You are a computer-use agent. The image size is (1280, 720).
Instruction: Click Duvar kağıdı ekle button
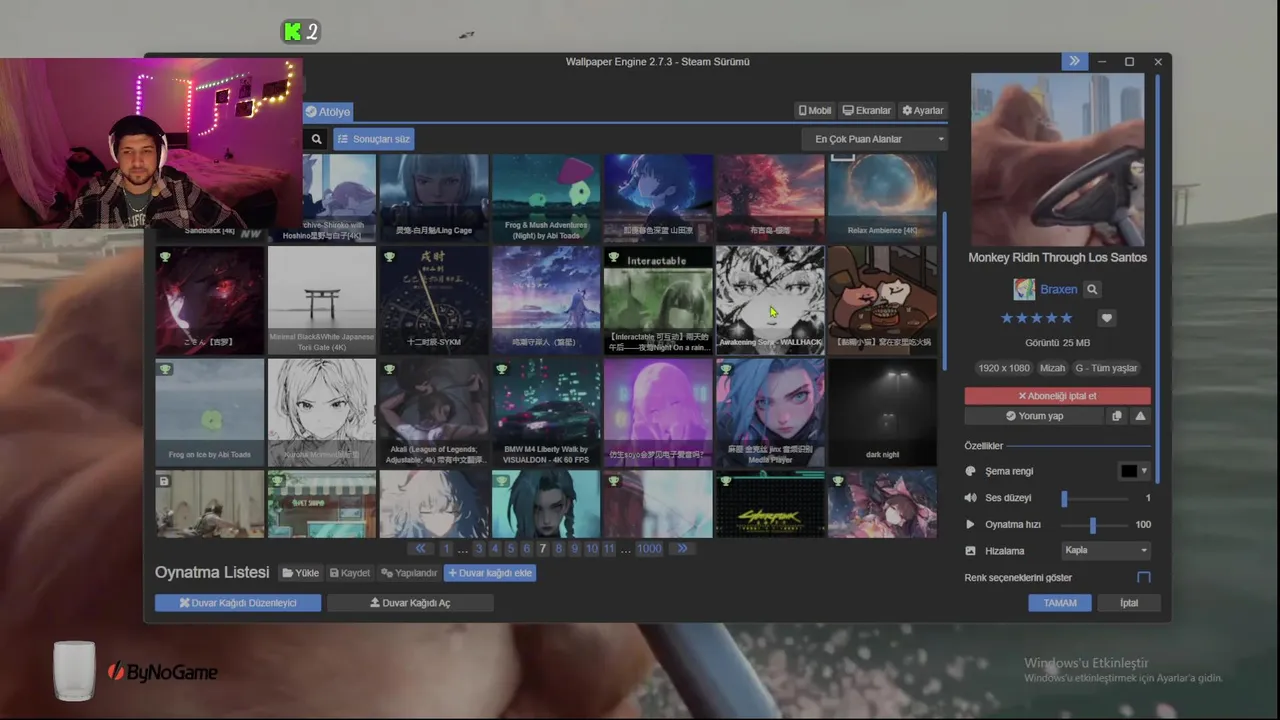(x=490, y=573)
